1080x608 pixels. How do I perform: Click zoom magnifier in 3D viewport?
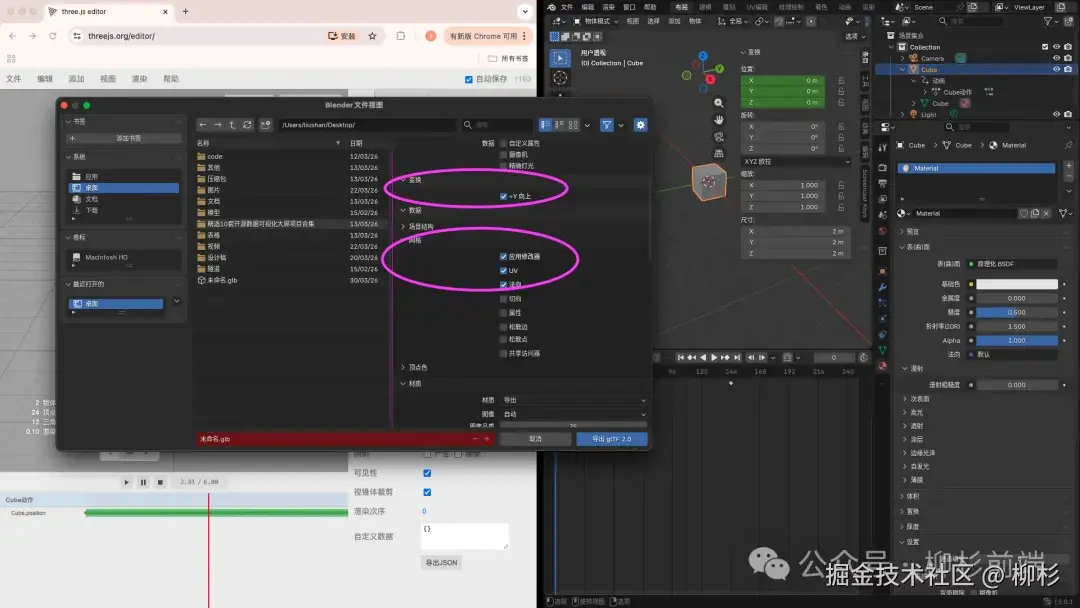coord(718,103)
